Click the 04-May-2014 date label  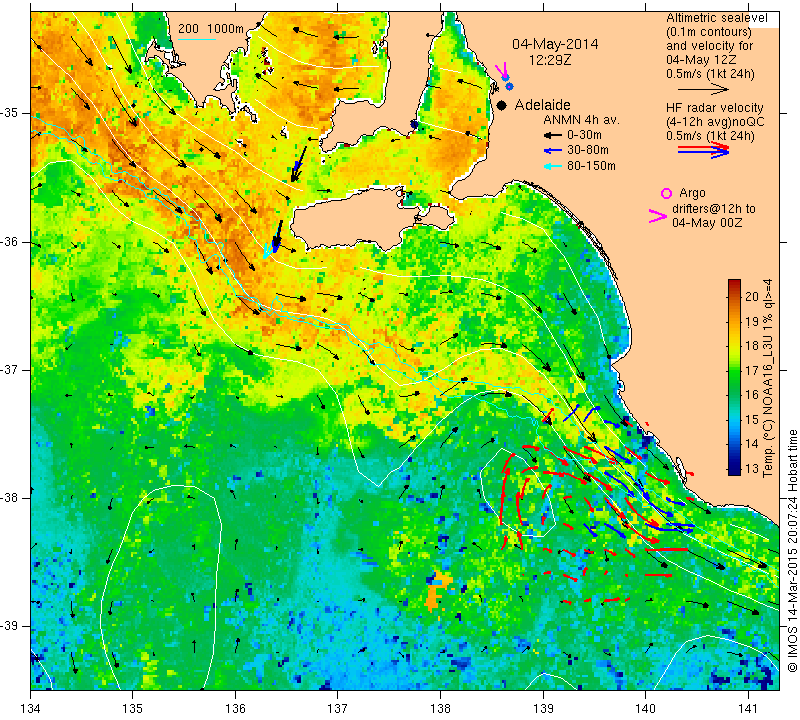[x=556, y=44]
